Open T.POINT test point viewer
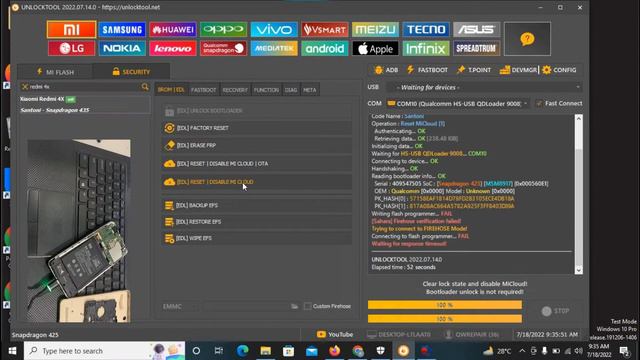 [x=474, y=70]
